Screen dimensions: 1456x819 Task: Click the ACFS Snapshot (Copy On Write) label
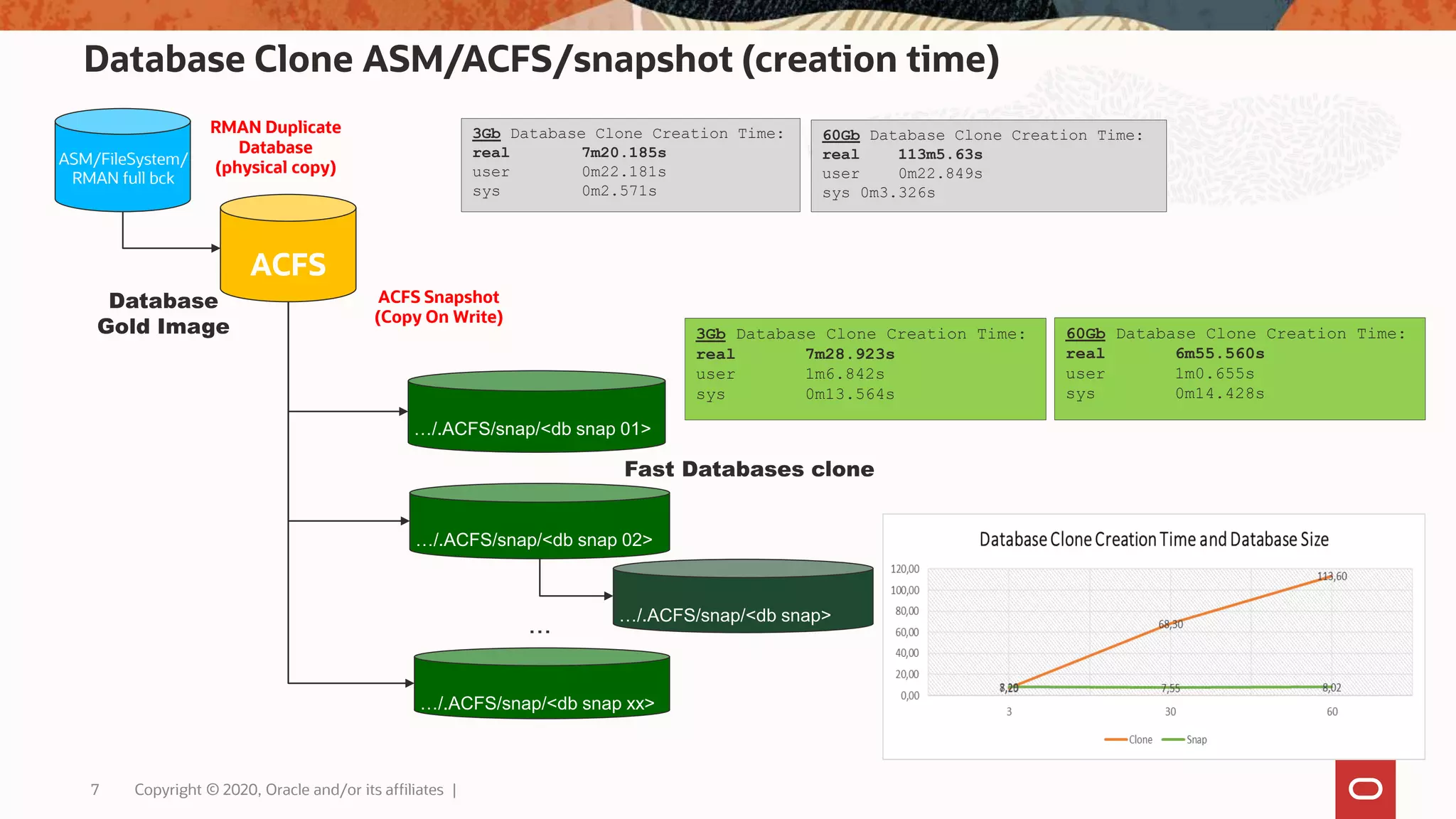coord(439,307)
